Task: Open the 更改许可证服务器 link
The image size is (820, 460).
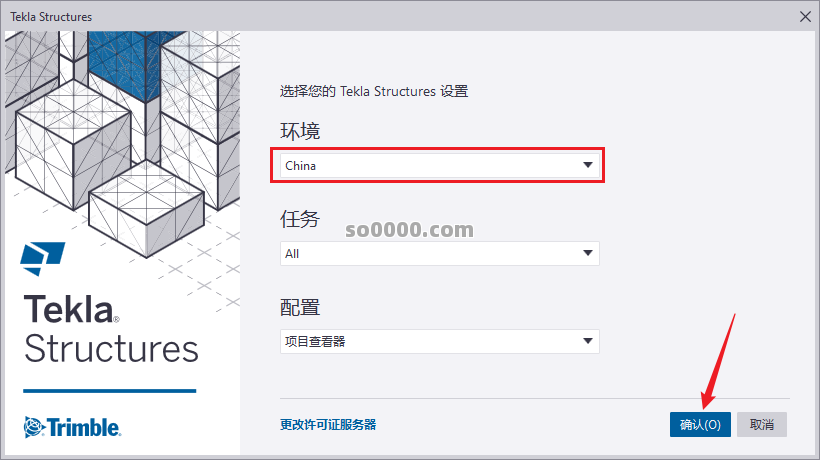Action: tap(328, 424)
